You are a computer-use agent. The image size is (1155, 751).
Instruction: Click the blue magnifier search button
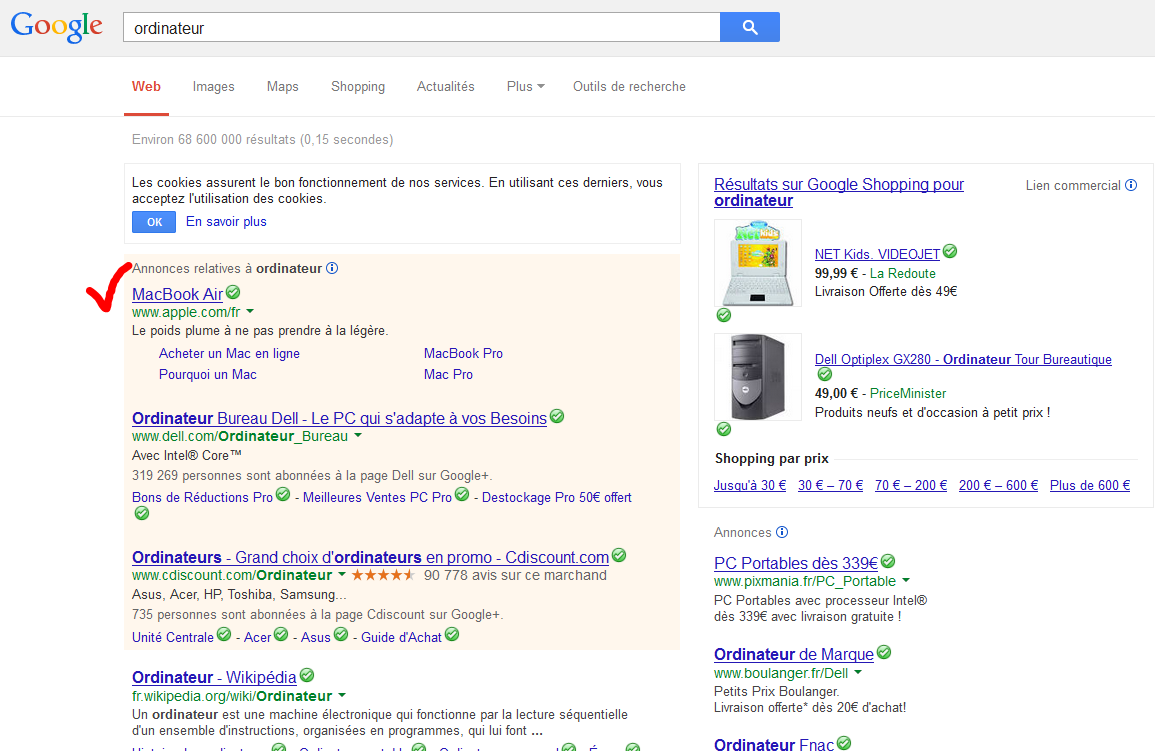point(749,27)
